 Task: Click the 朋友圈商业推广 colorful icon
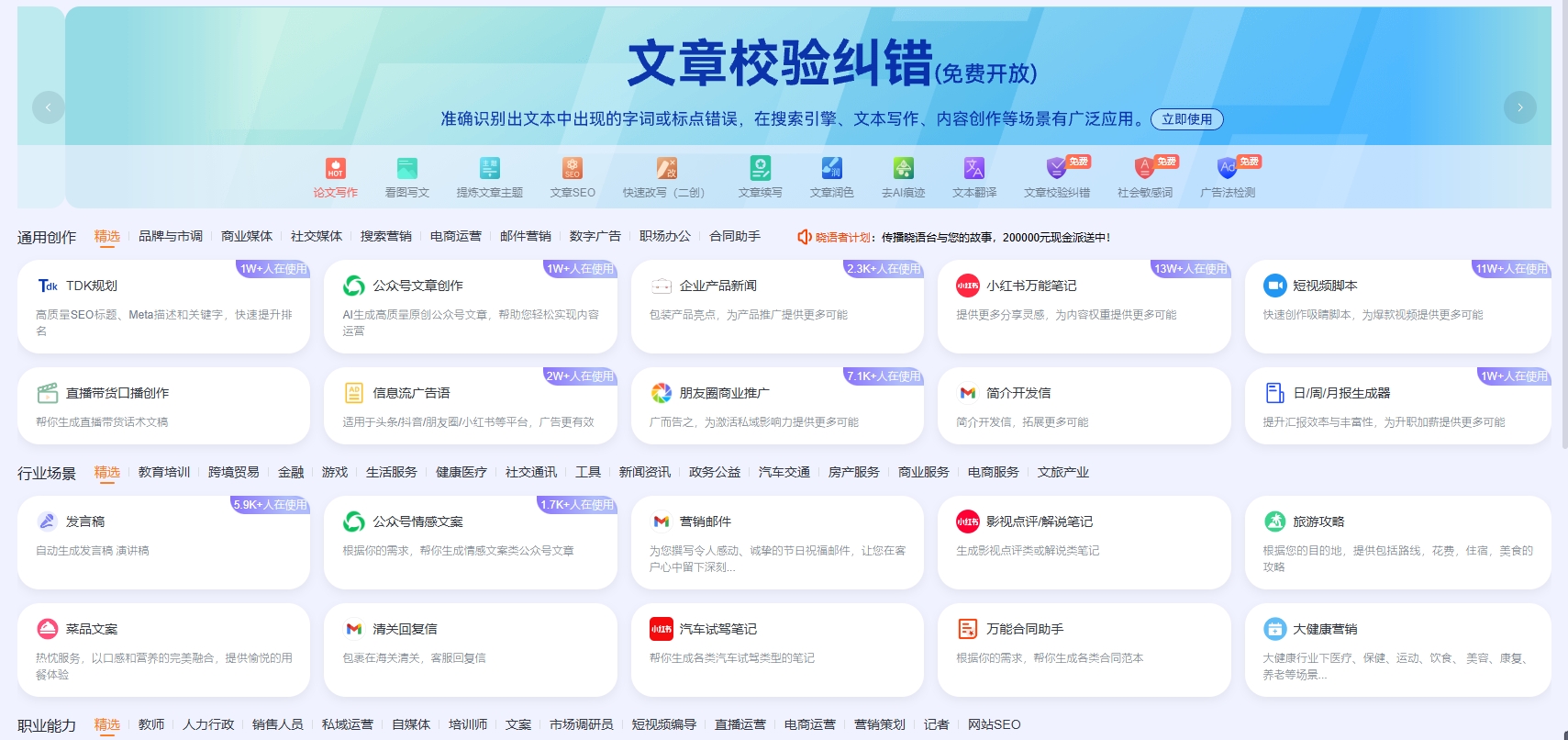tap(662, 393)
